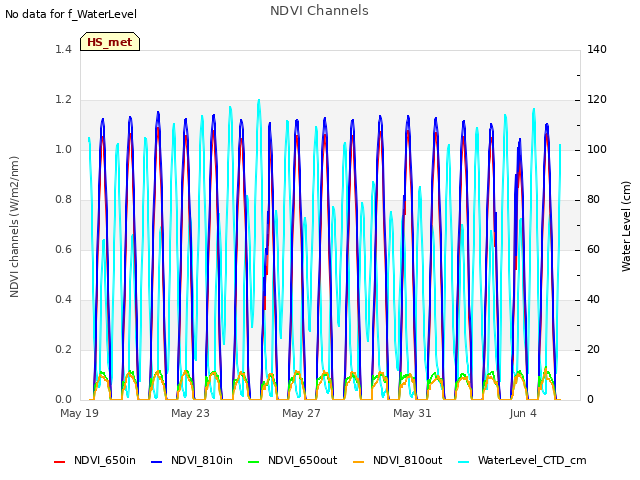
Task: Click the right axis title 'Water Level (cm)'
Action: (x=626, y=227)
